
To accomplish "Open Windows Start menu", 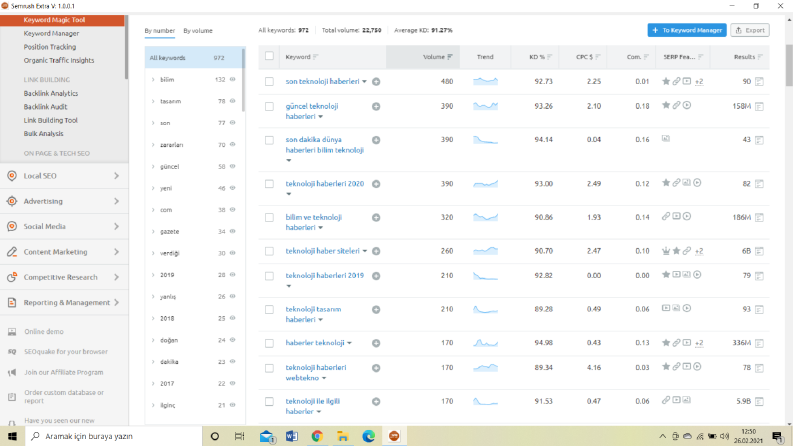I will pos(12,436).
